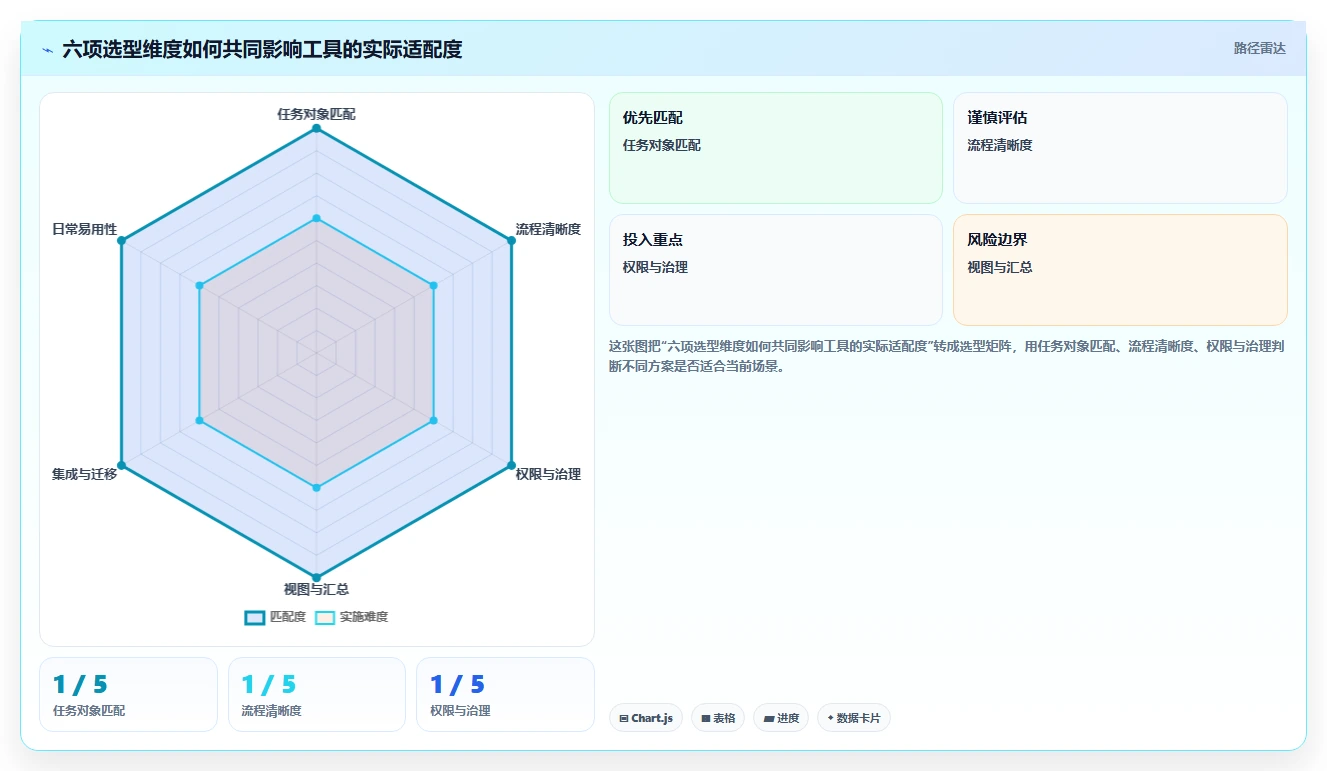Open the 谨慎评估 card

[x=1120, y=148]
